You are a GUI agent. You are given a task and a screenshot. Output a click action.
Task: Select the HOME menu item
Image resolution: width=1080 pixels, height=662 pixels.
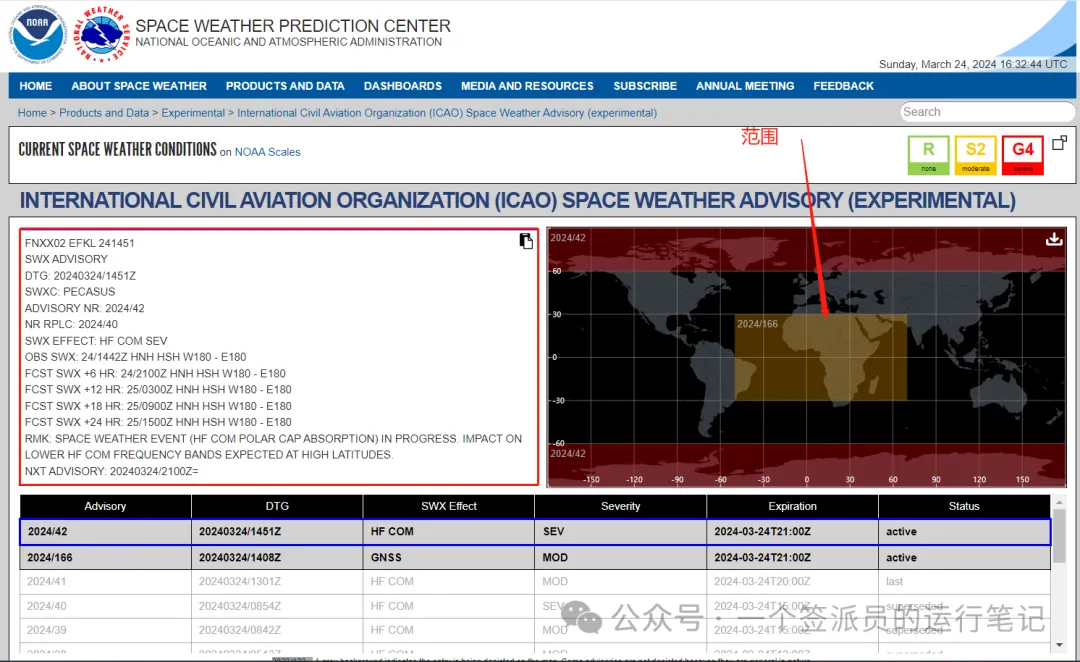(x=35, y=86)
